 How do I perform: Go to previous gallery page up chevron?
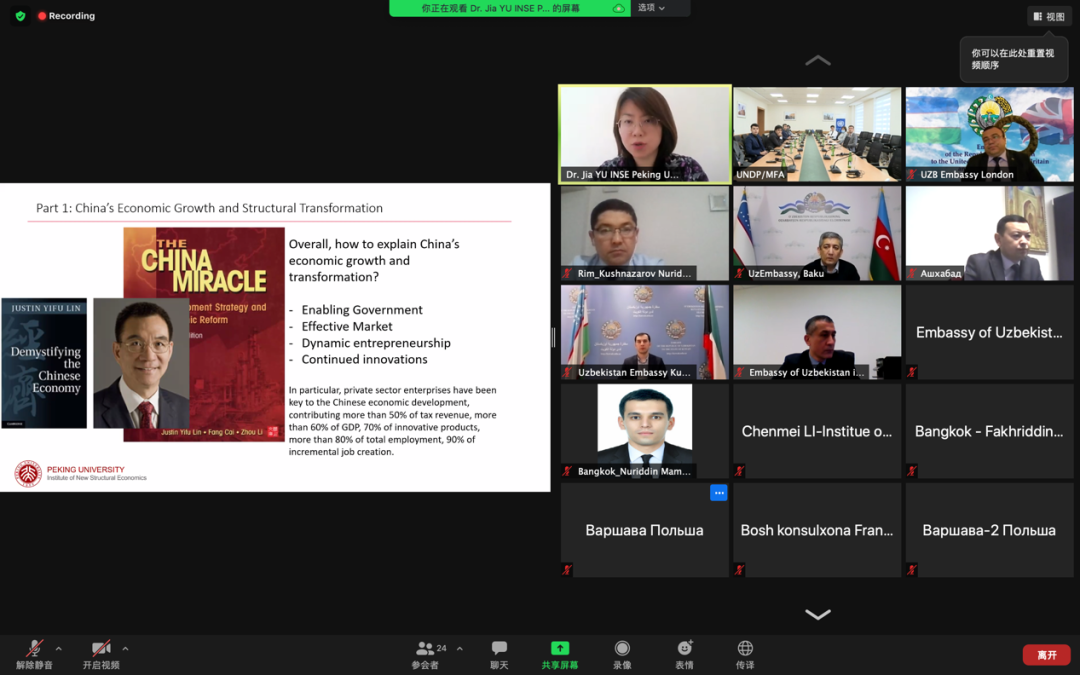tap(818, 61)
